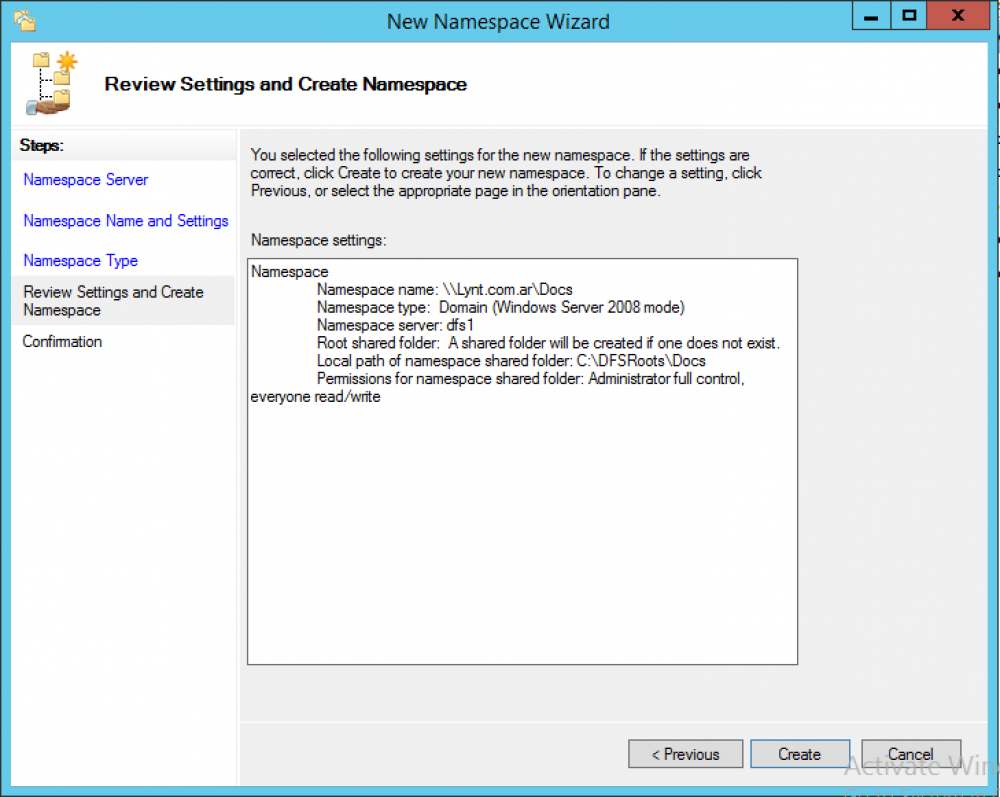
Task: Minimize the New Namespace Wizard window
Action: pos(869,16)
